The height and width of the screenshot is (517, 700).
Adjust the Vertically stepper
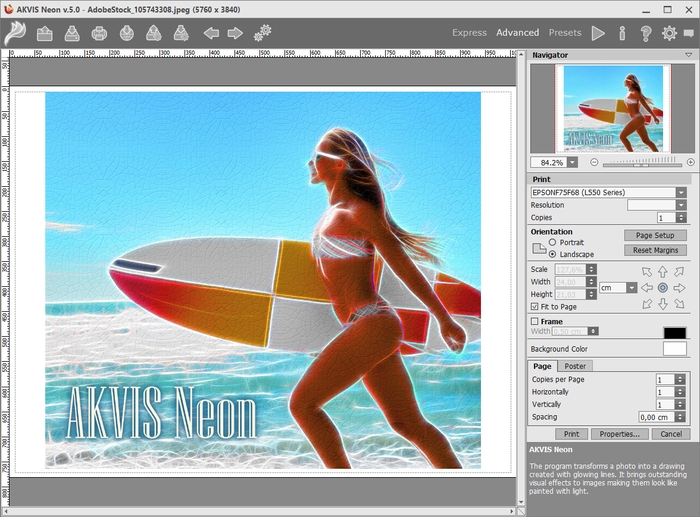680,404
